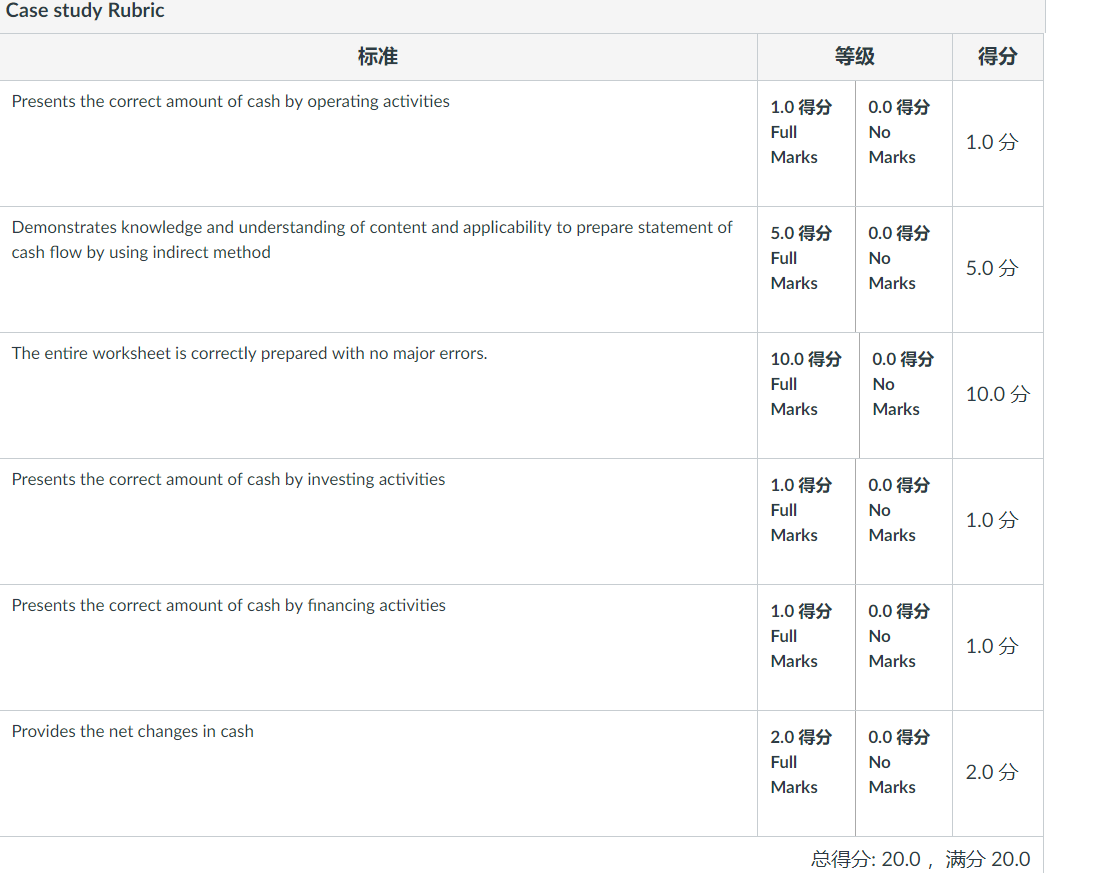1096x873 pixels.
Task: Choose Full Marks for investing activities
Action: click(806, 521)
